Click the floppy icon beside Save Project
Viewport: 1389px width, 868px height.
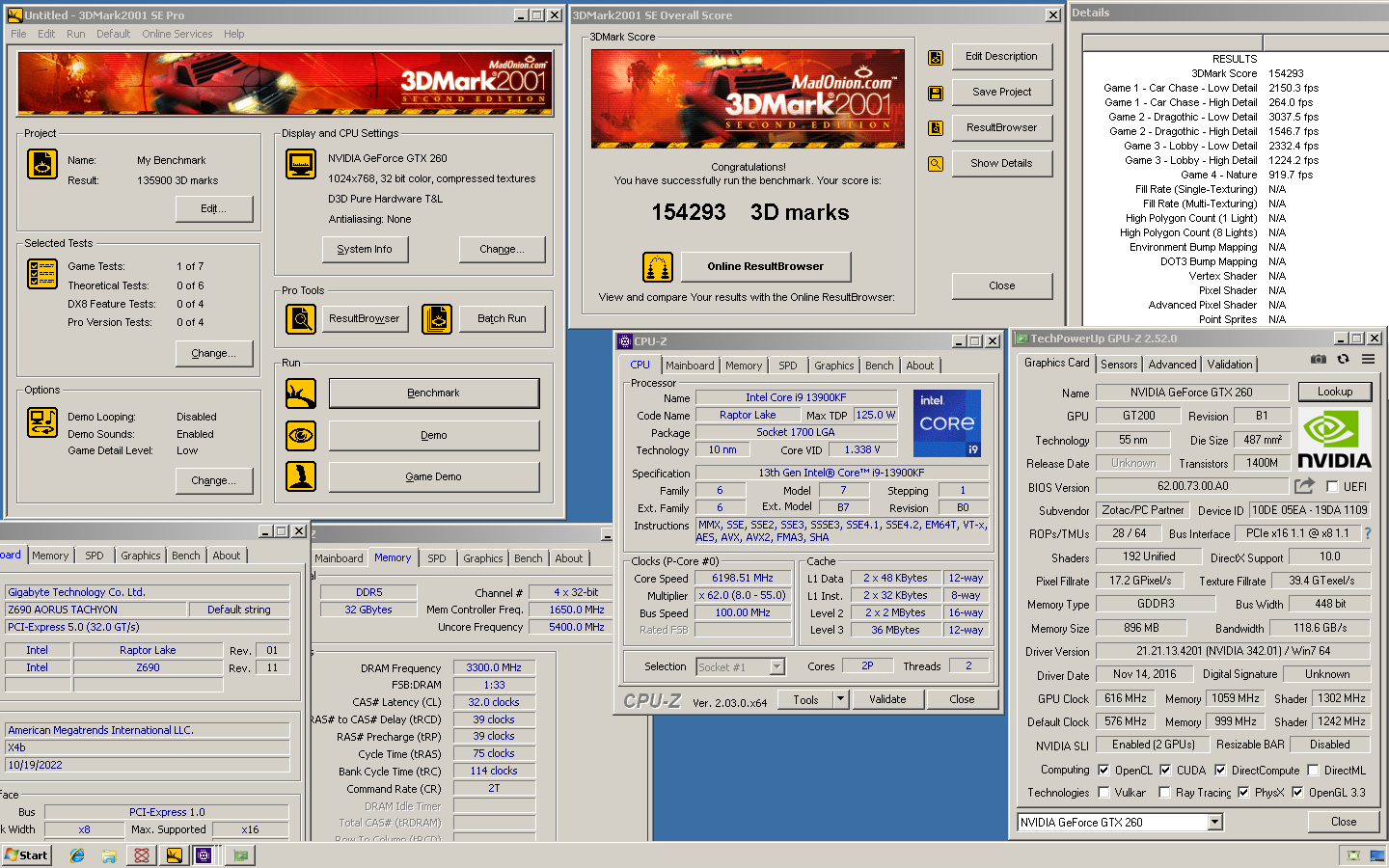pyautogui.click(x=936, y=94)
